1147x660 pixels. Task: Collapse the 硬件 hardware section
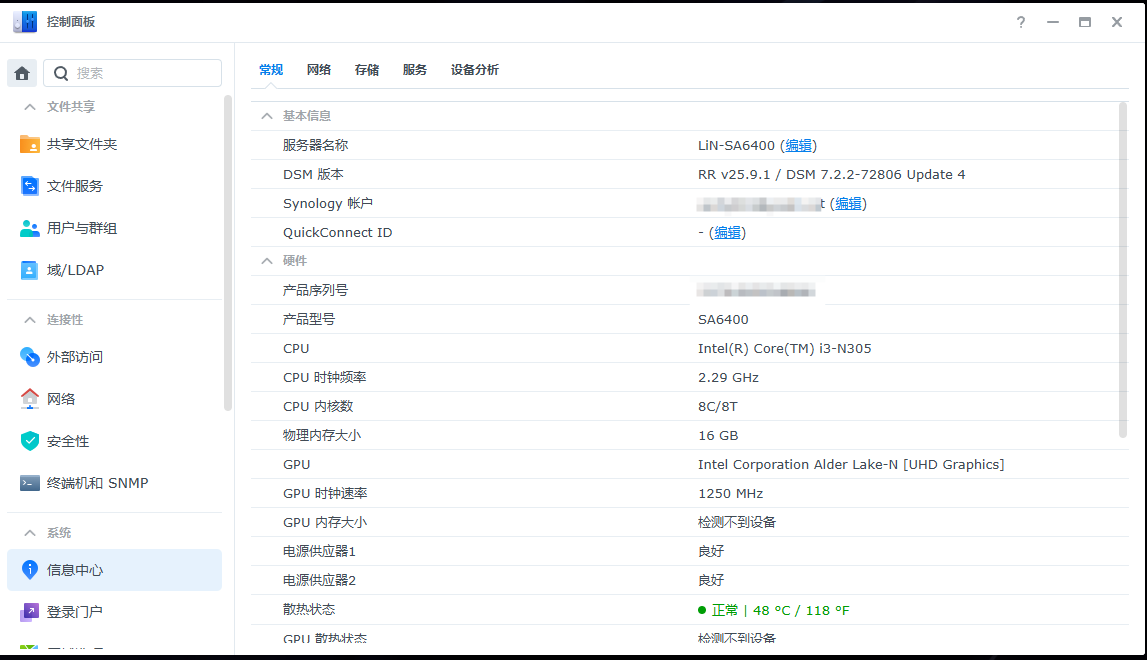point(267,261)
